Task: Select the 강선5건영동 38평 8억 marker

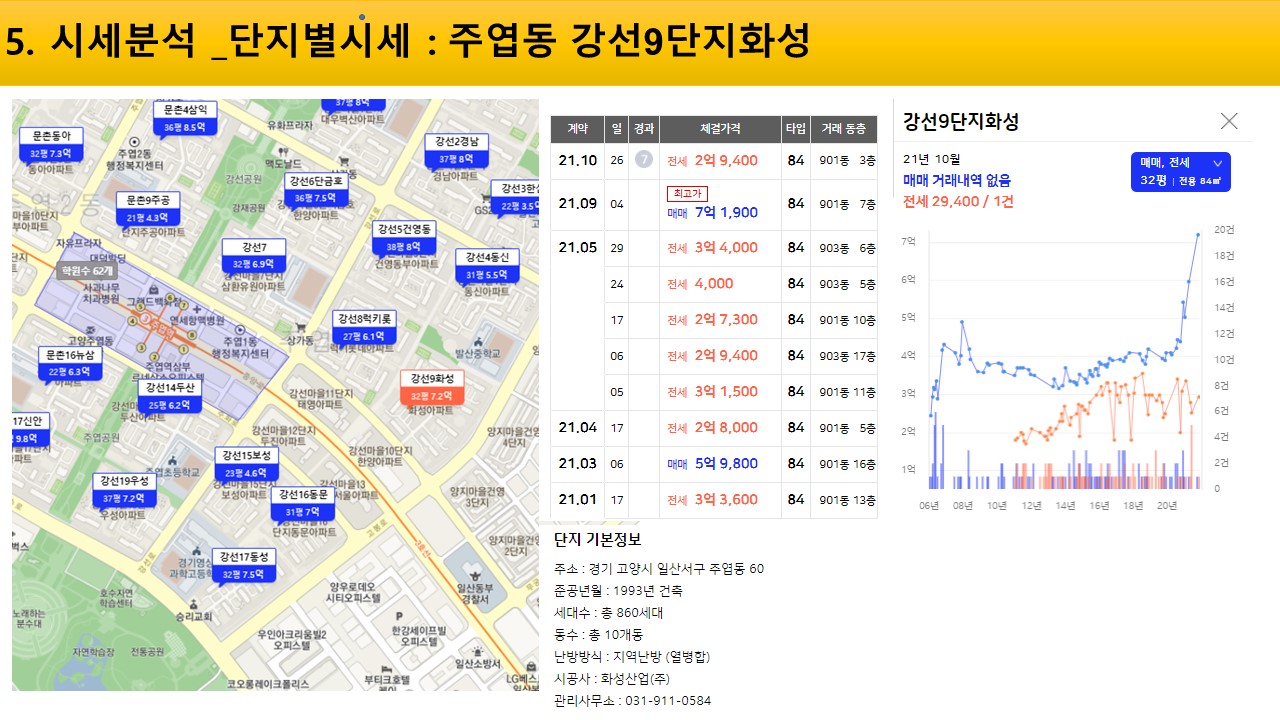Action: [x=404, y=237]
